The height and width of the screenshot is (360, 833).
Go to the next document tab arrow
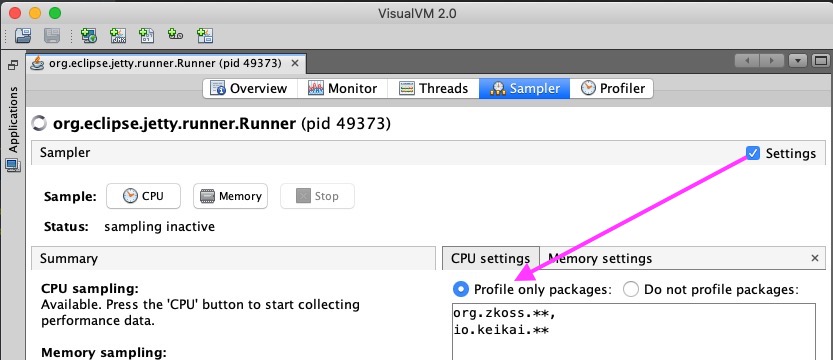[772, 61]
